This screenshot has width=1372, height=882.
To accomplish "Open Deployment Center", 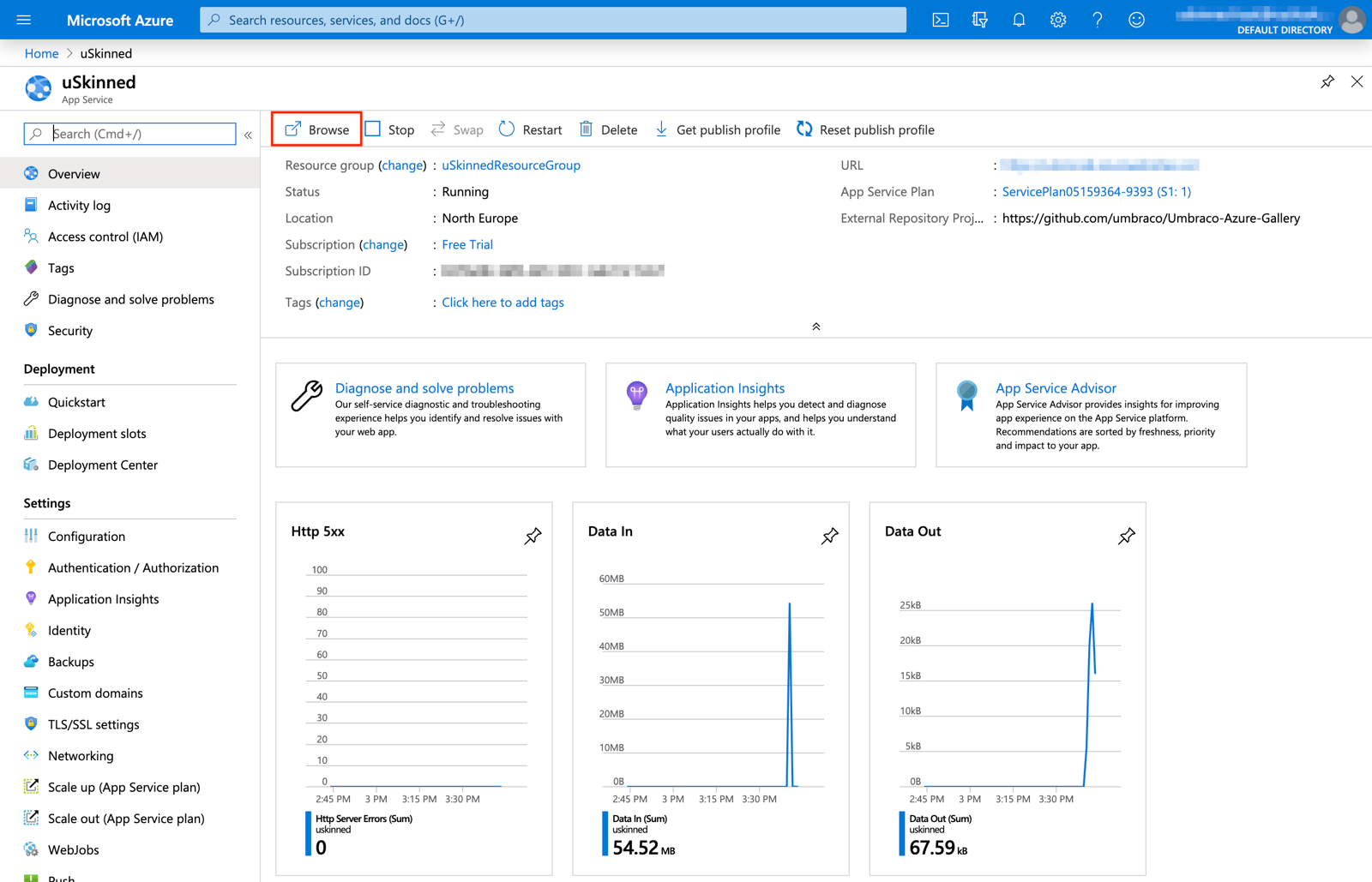I will (129, 465).
